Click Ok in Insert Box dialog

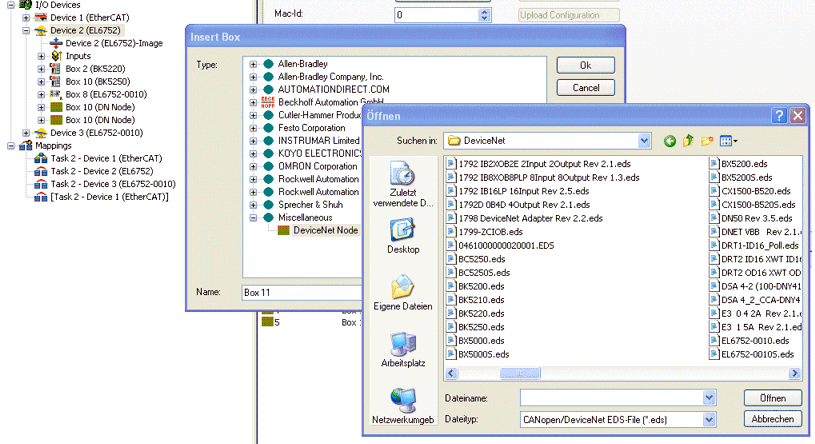586,65
